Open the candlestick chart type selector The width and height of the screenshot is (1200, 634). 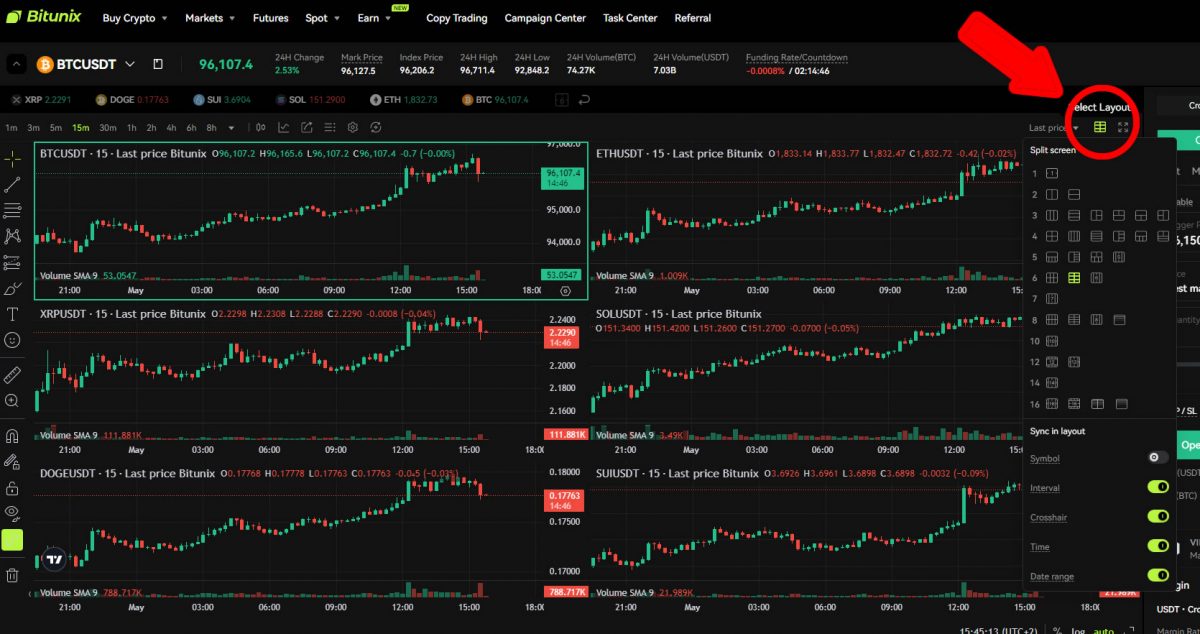(x=261, y=127)
